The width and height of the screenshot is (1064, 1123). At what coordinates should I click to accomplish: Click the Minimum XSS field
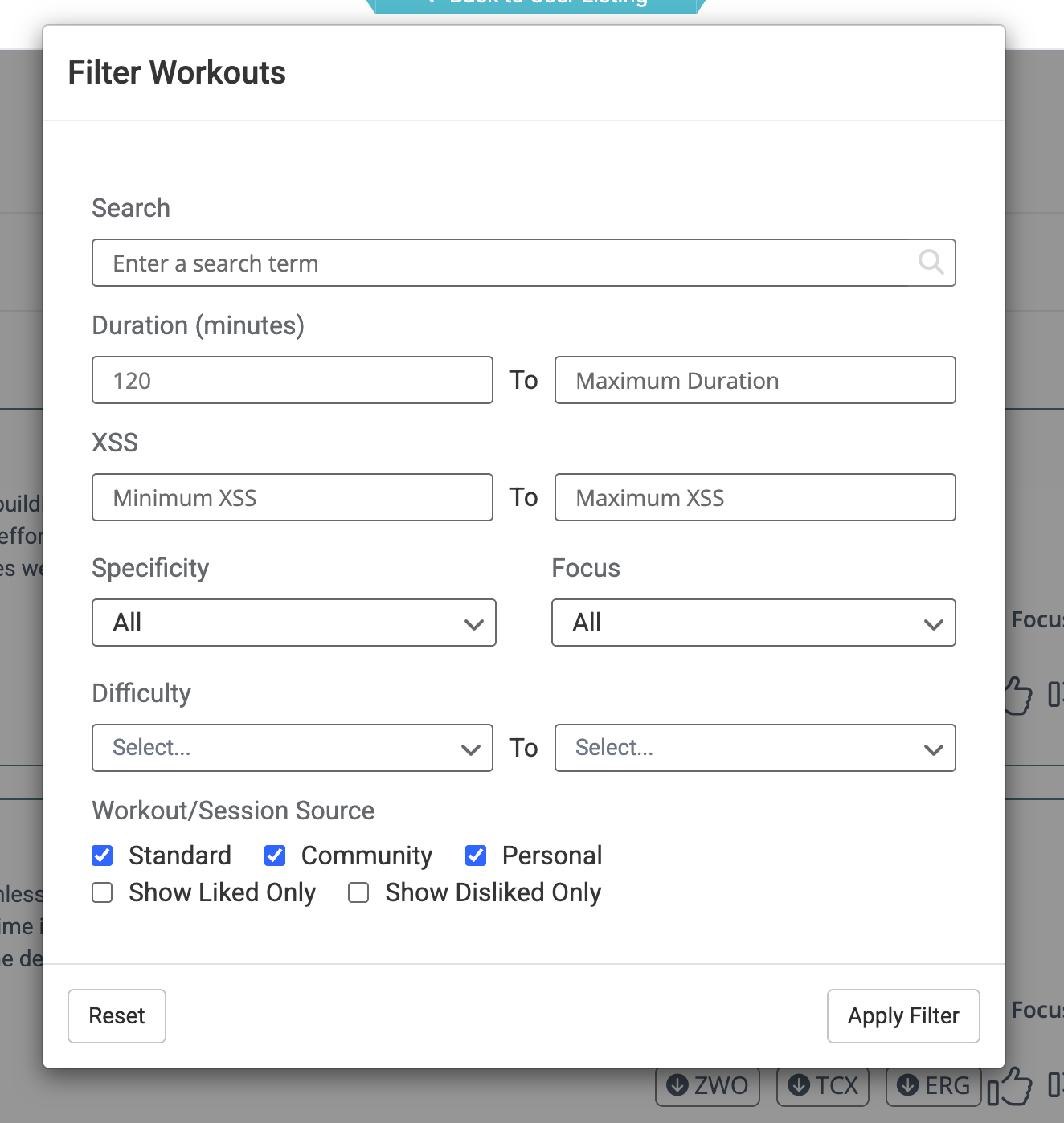pyautogui.click(x=292, y=497)
